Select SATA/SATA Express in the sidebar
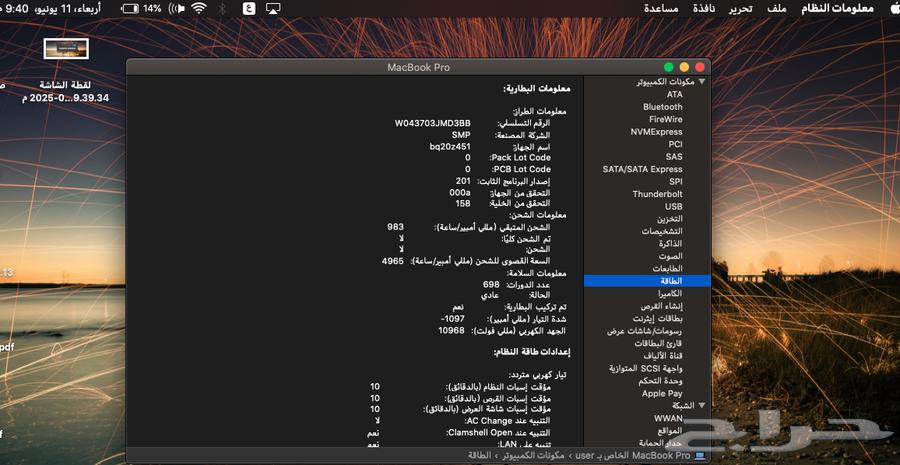 [x=642, y=169]
